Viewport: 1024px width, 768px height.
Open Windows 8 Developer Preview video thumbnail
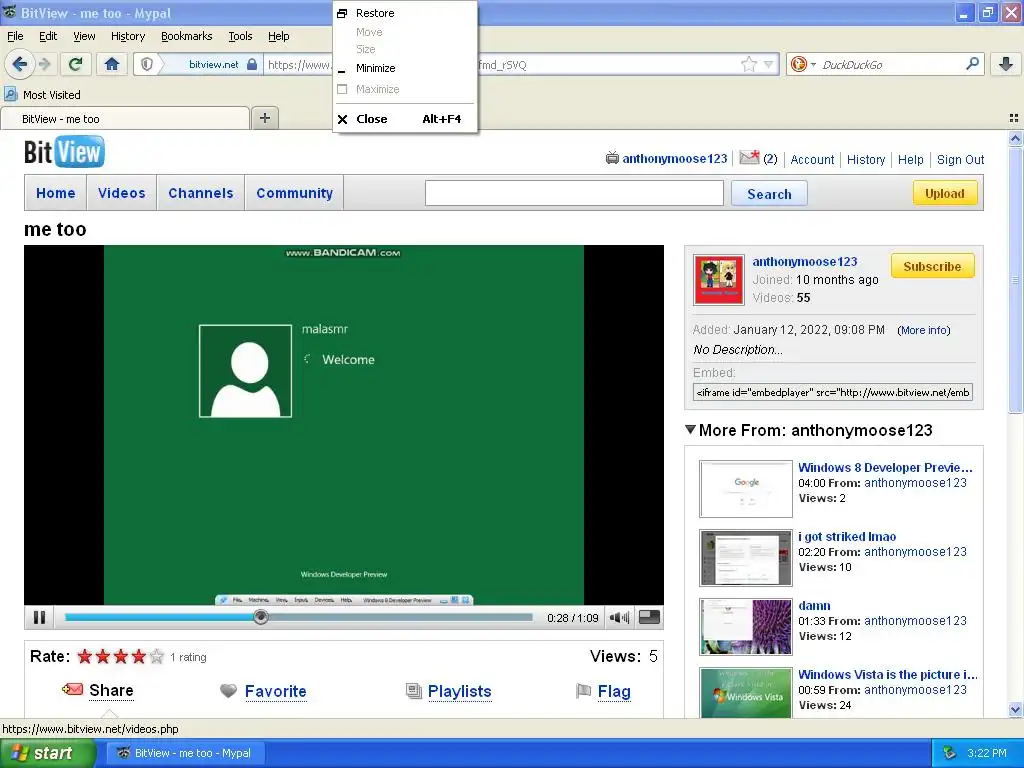pyautogui.click(x=746, y=488)
